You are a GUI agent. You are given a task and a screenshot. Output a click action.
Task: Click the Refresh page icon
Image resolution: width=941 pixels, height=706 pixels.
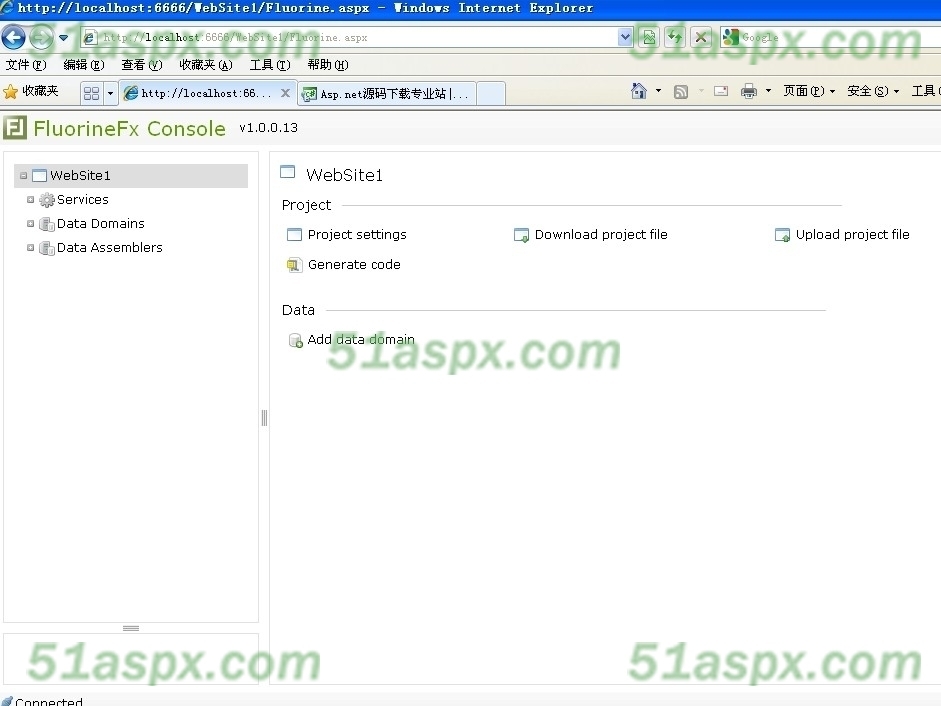click(675, 37)
